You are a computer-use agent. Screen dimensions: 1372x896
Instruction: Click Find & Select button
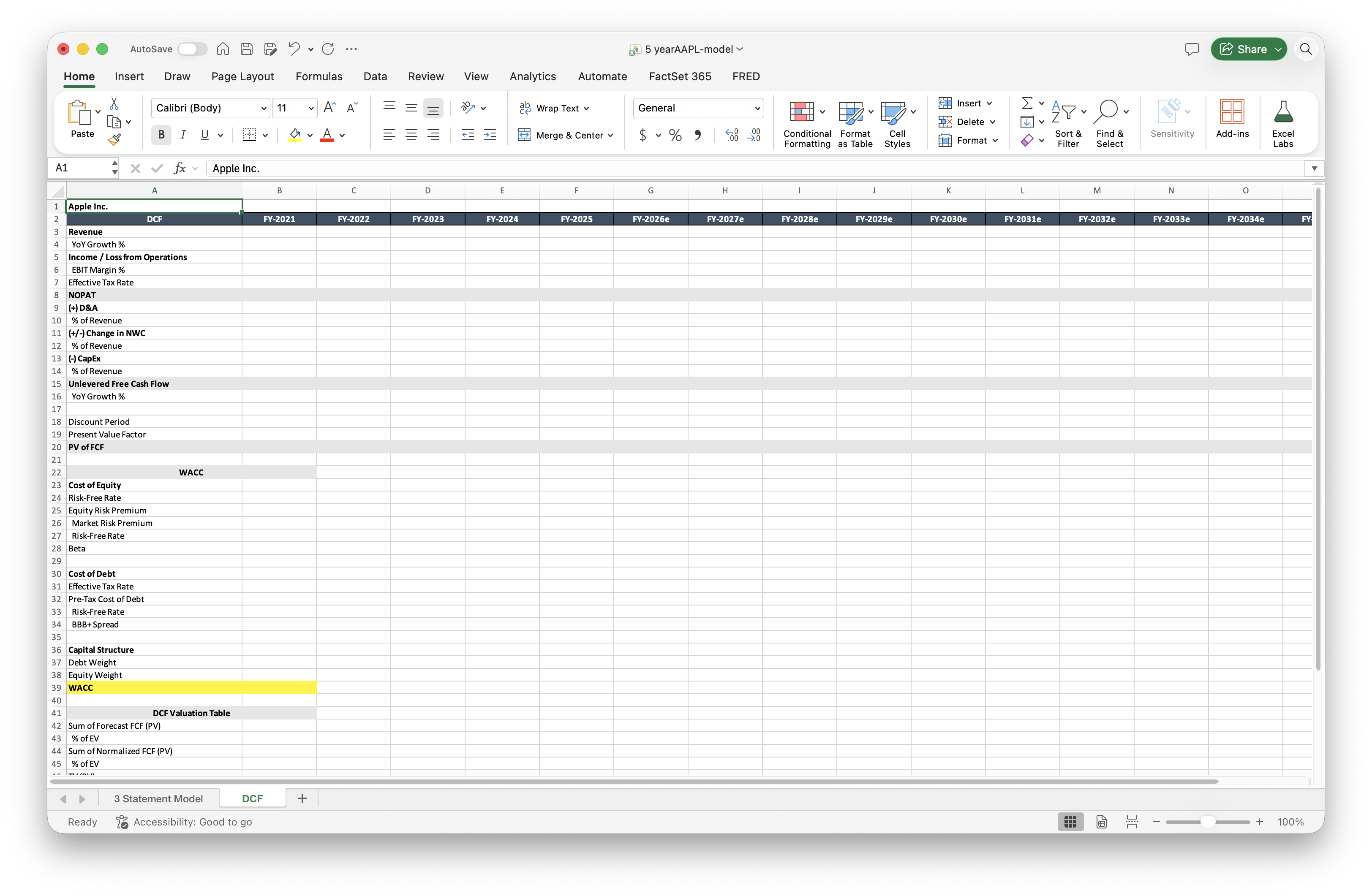tap(1110, 123)
